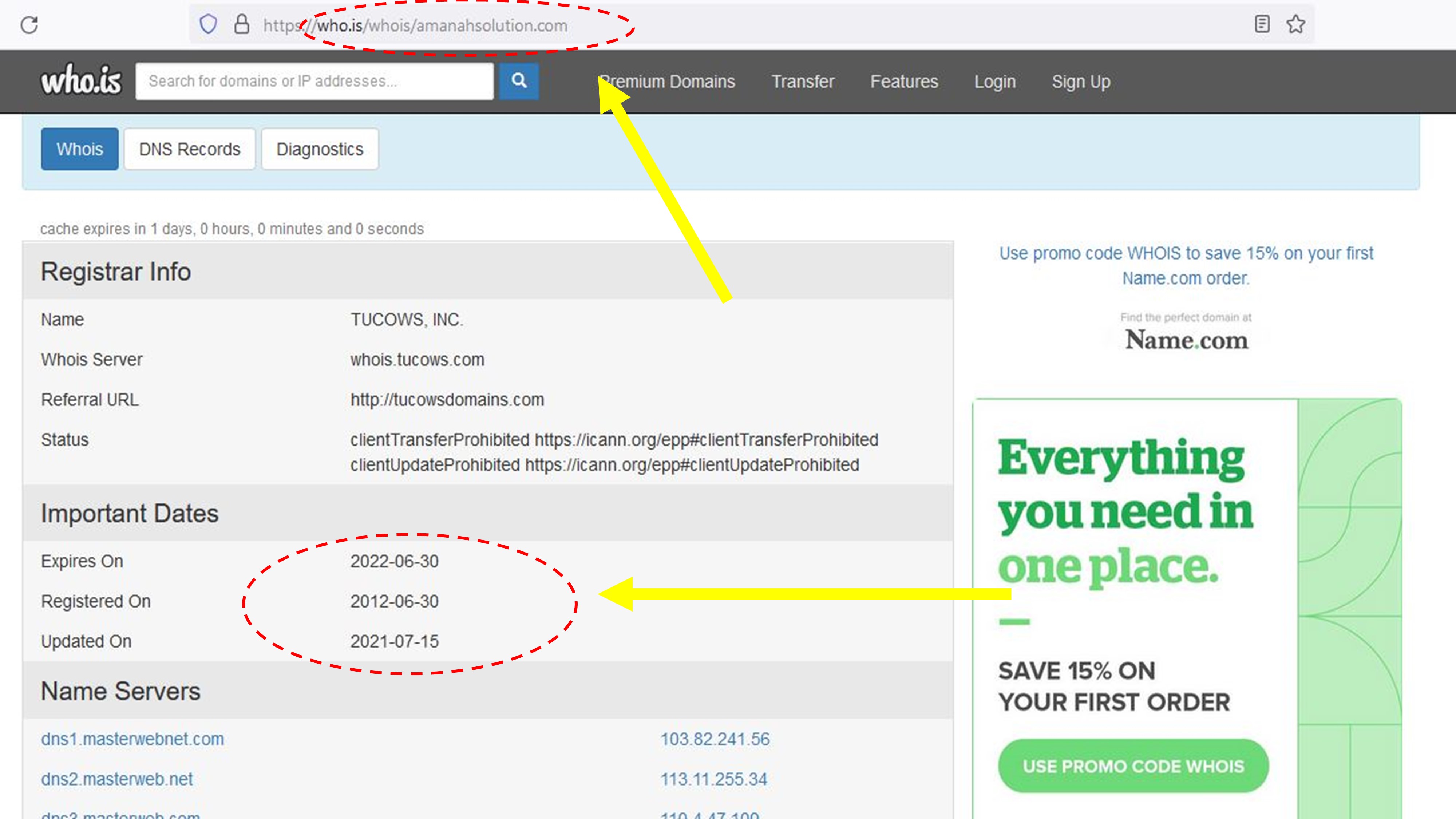The height and width of the screenshot is (819, 1456).
Task: Go to the Login page
Action: click(x=995, y=82)
